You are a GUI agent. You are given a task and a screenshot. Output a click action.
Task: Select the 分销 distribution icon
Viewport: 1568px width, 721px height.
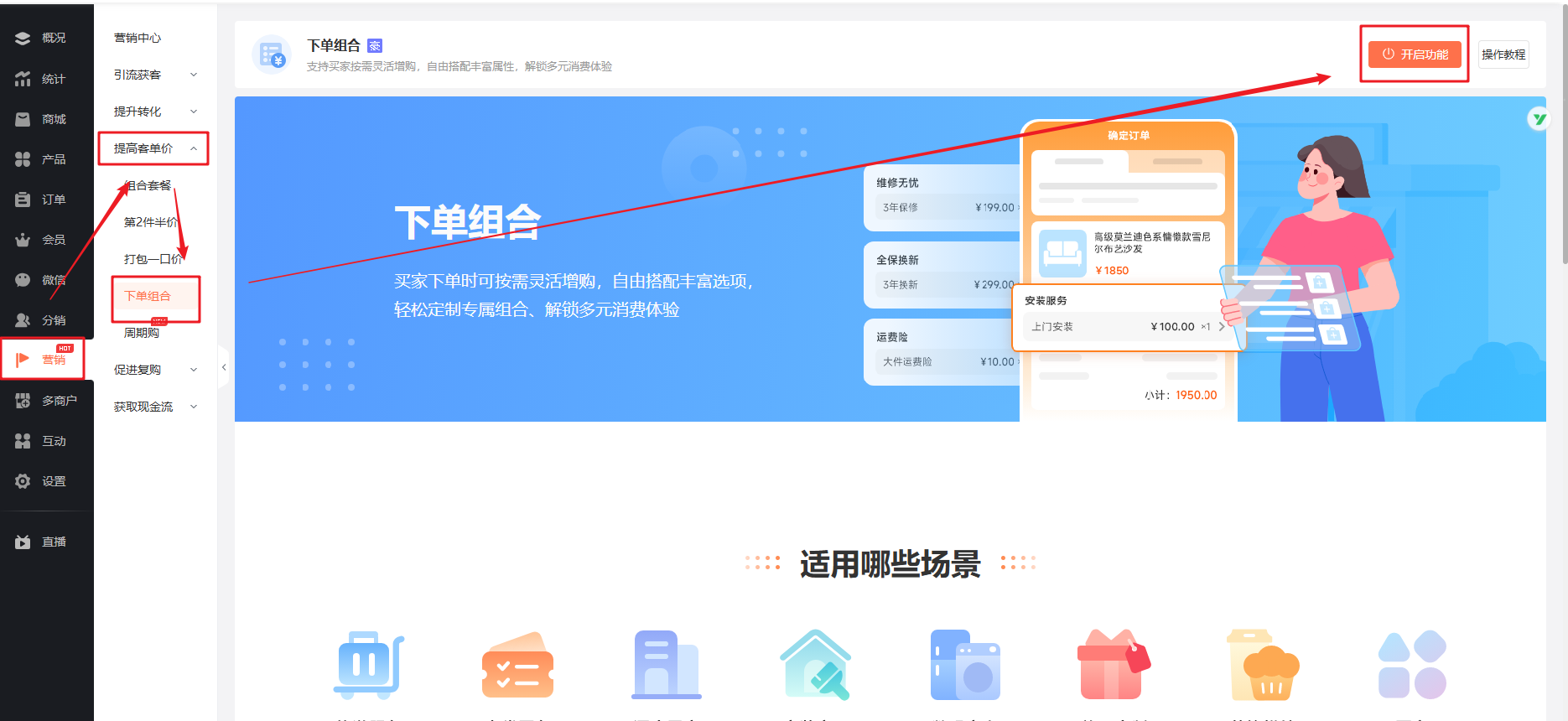[x=23, y=320]
